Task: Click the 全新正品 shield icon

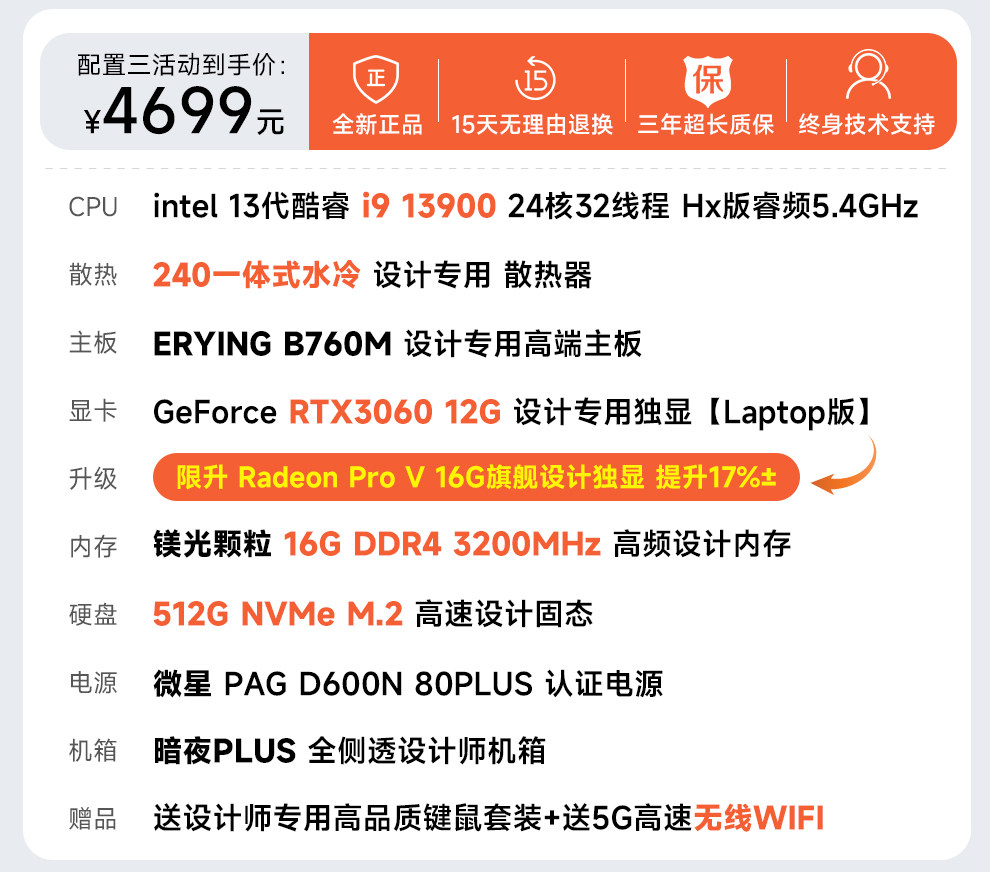Action: pyautogui.click(x=376, y=79)
